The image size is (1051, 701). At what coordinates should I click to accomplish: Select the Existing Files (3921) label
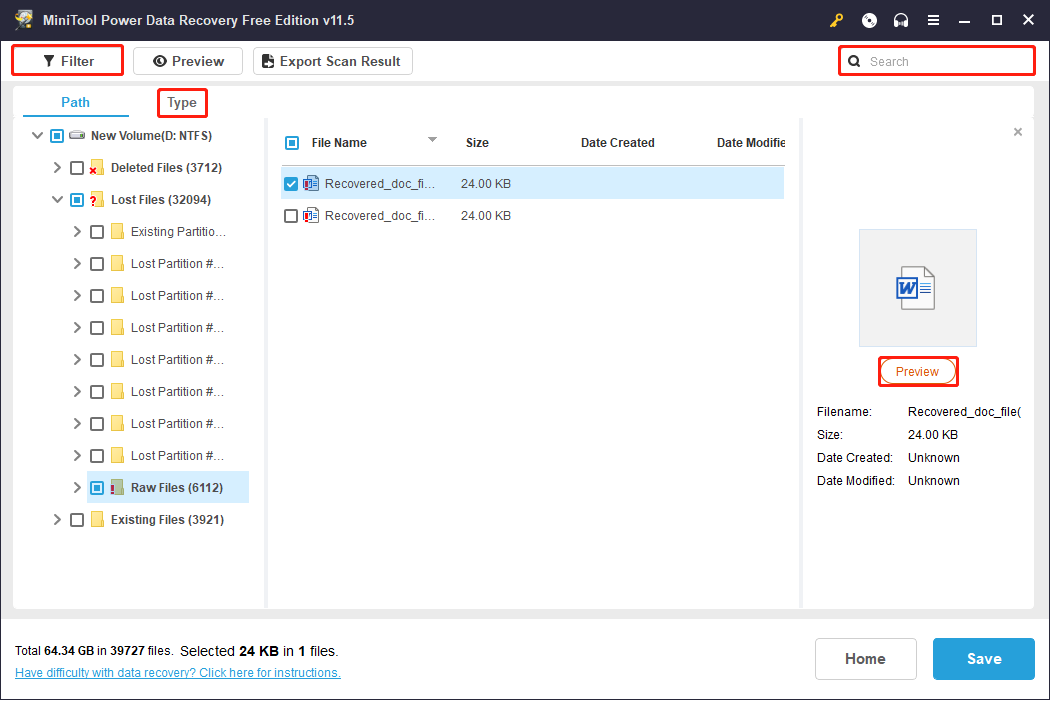[x=168, y=520]
